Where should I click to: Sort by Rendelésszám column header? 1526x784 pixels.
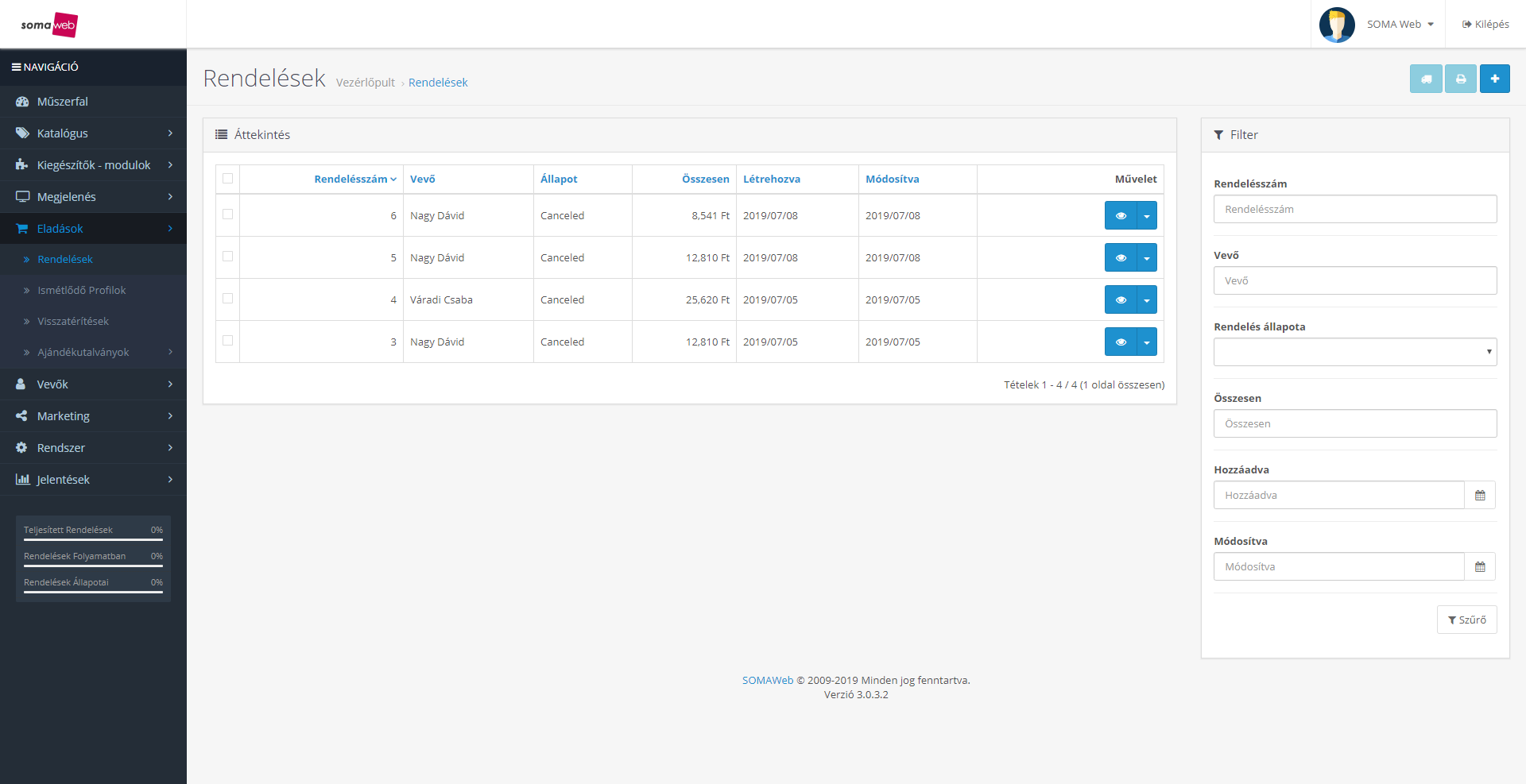(x=355, y=180)
